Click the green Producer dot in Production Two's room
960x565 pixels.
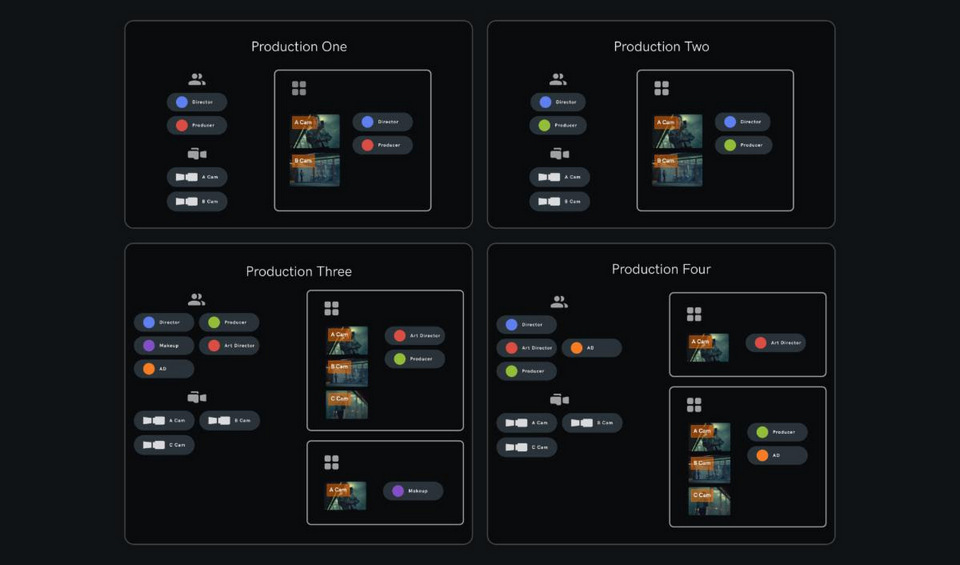coord(730,145)
